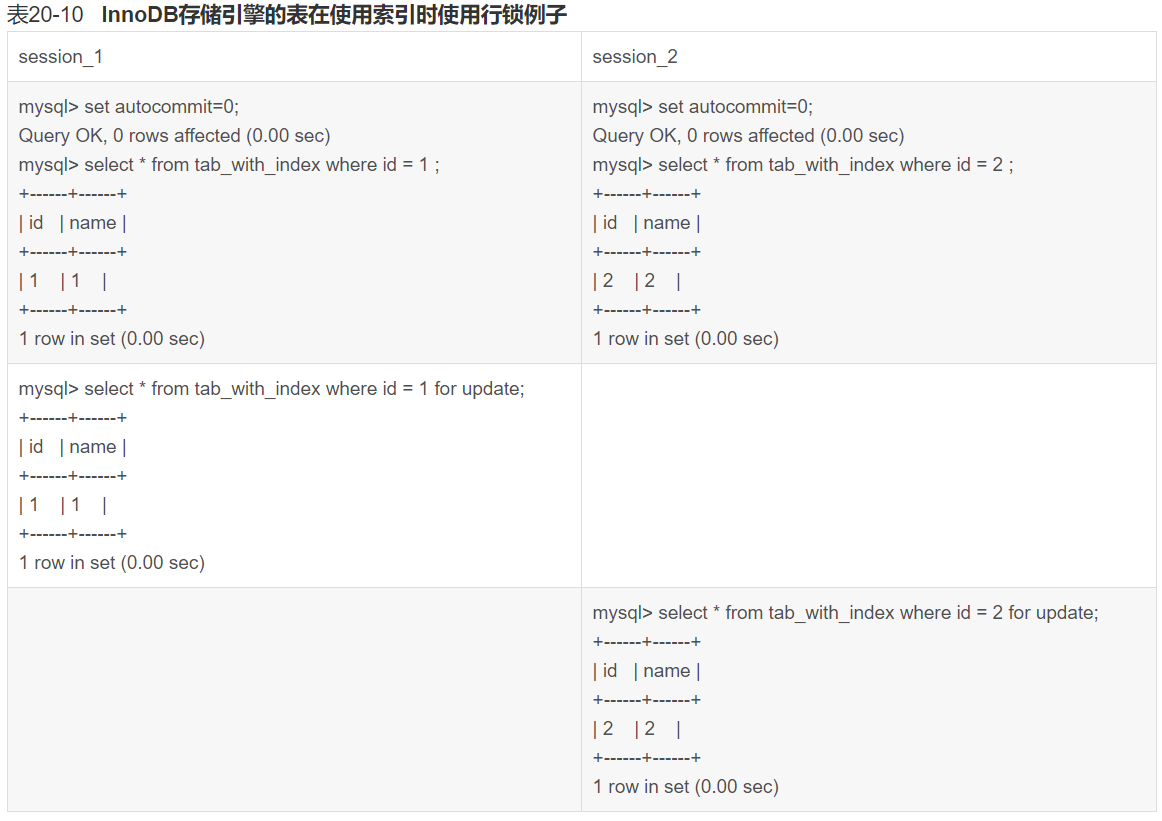The height and width of the screenshot is (821, 1162).
Task: Click session_2's Query OK result line
Action: 748,136
